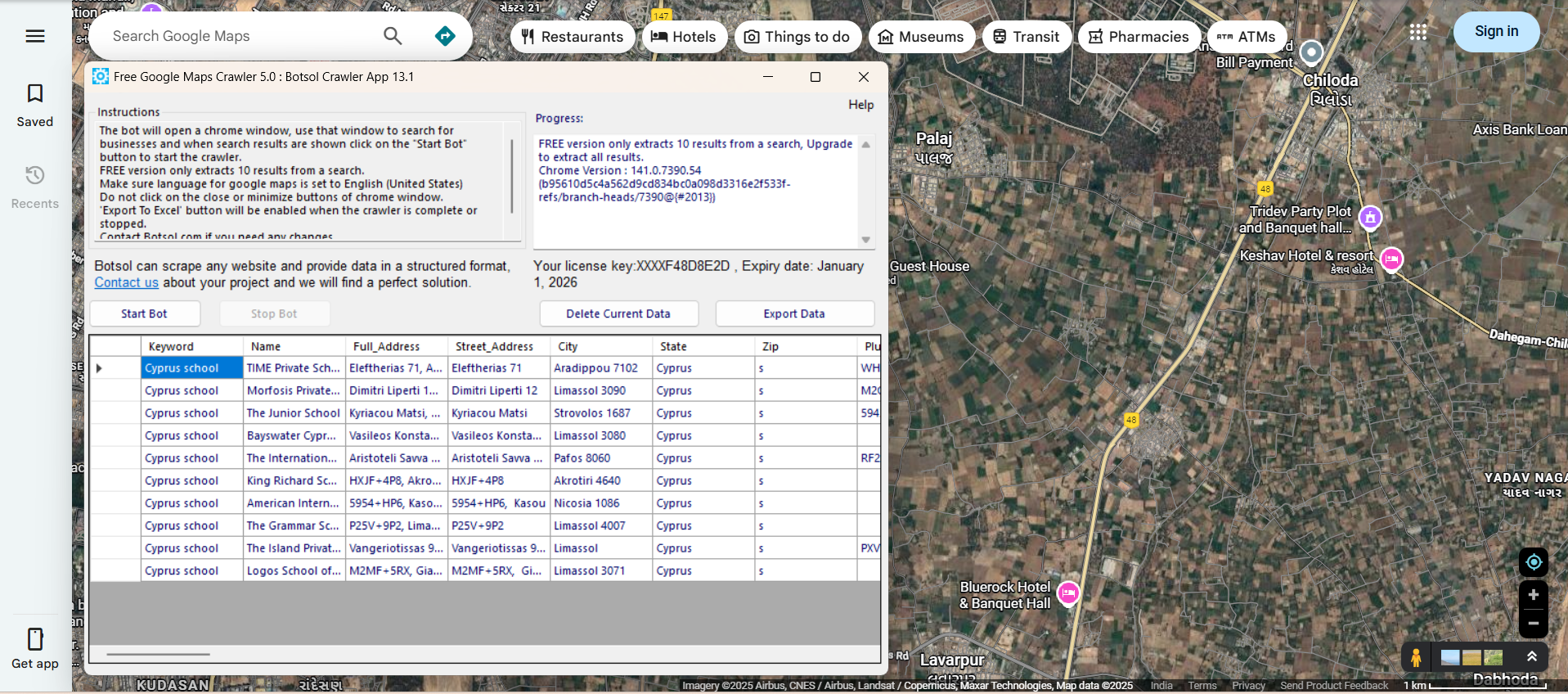Screen dimensions: 1568x694
Task: Zoom in on the map
Action: (1533, 595)
